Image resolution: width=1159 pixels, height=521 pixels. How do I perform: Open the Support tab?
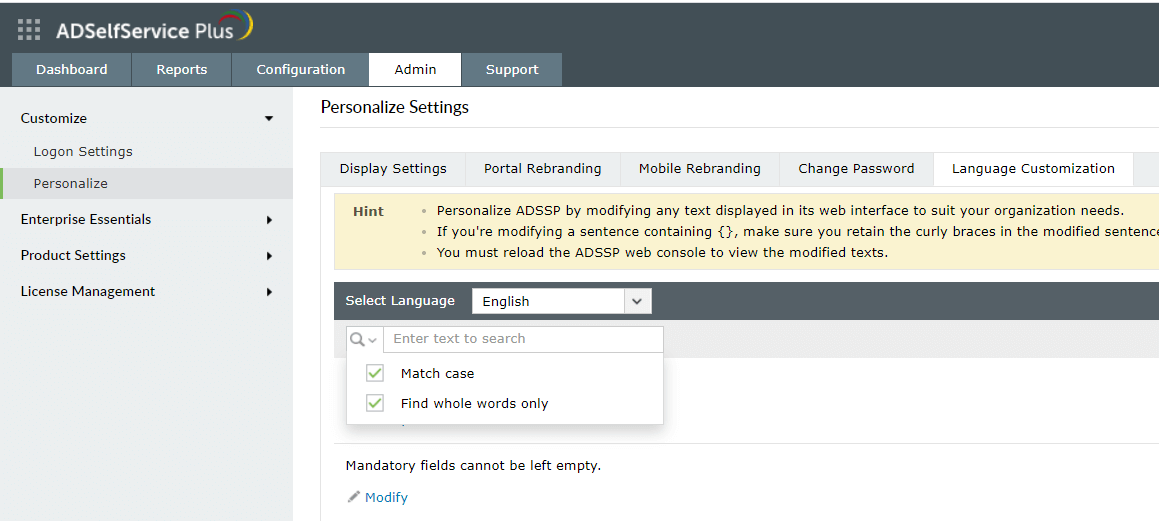point(512,70)
